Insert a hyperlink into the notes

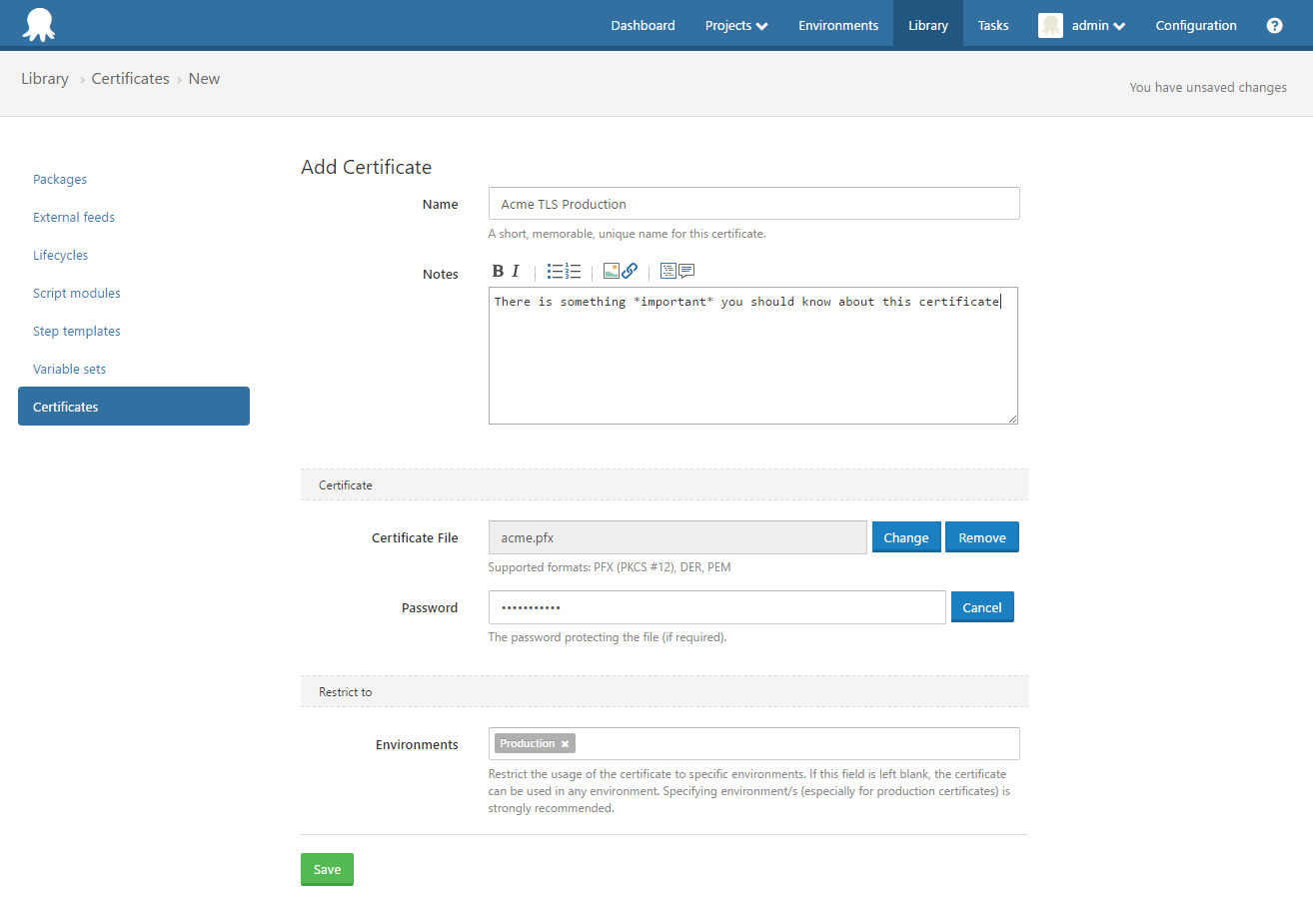[x=630, y=270]
